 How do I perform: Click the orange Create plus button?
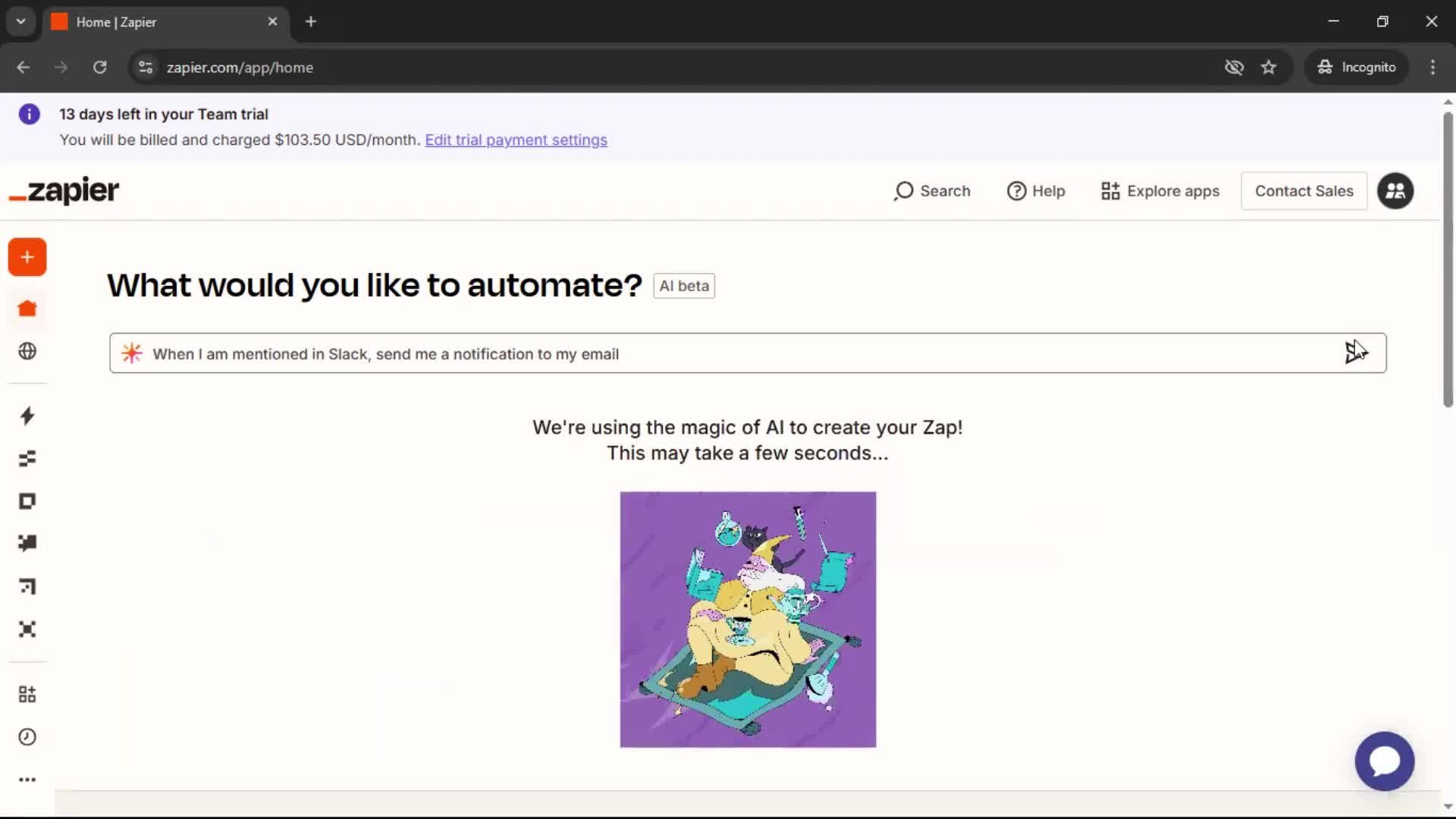tap(27, 257)
